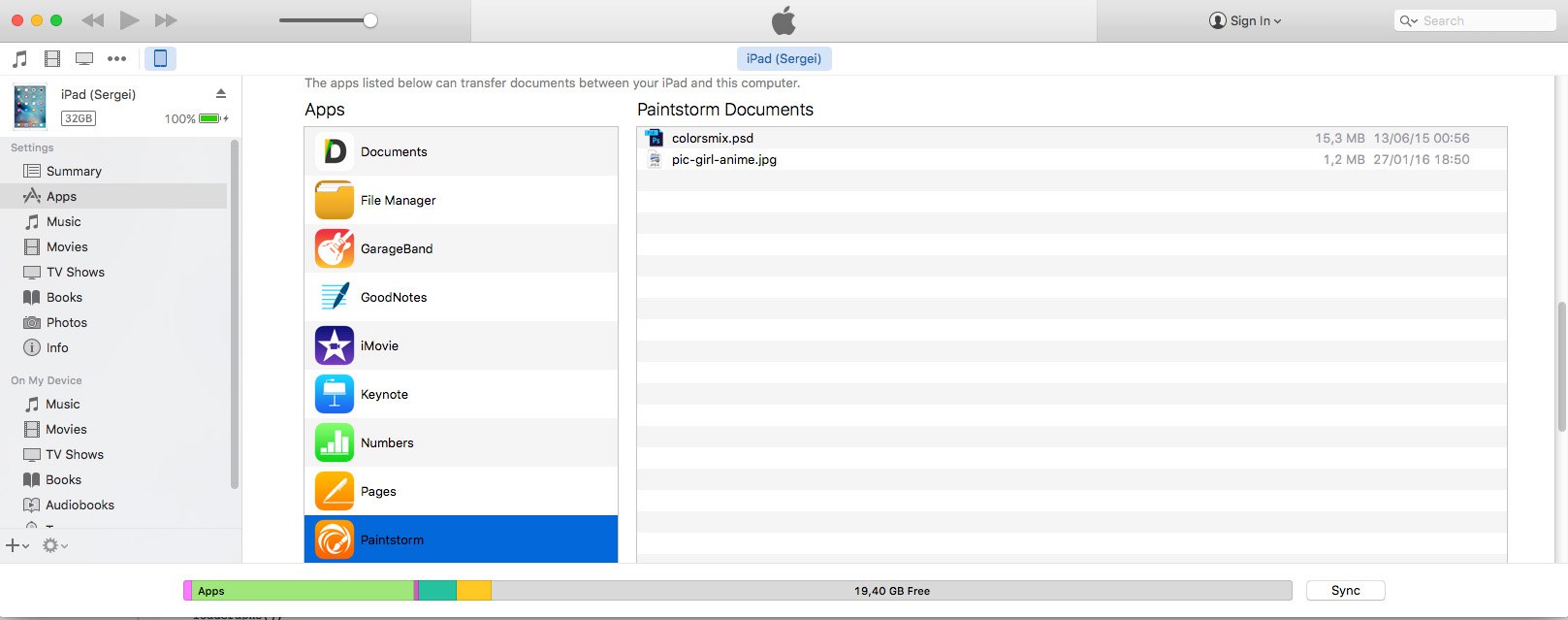Click the main pane vertical scrollbar

tap(1561, 367)
